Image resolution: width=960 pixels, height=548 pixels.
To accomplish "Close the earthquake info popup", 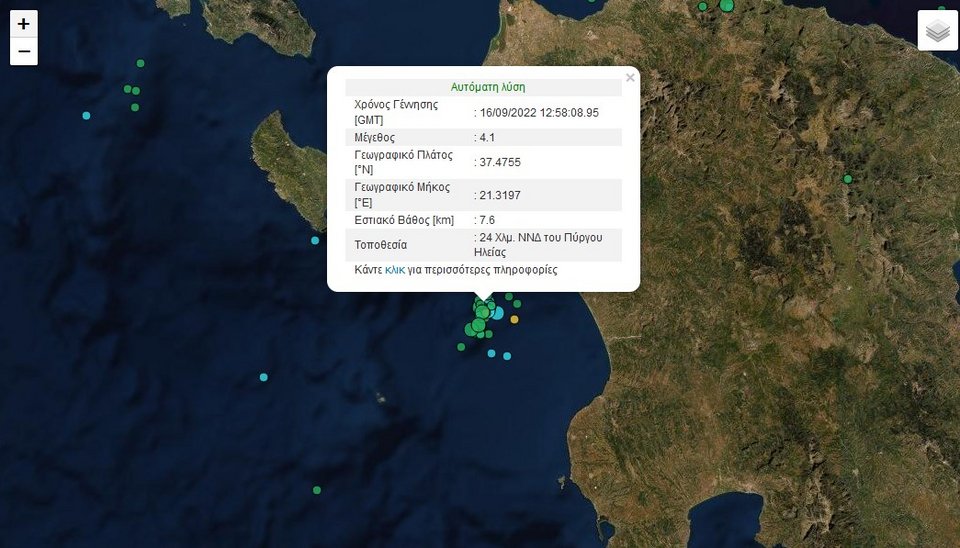I will [630, 77].
